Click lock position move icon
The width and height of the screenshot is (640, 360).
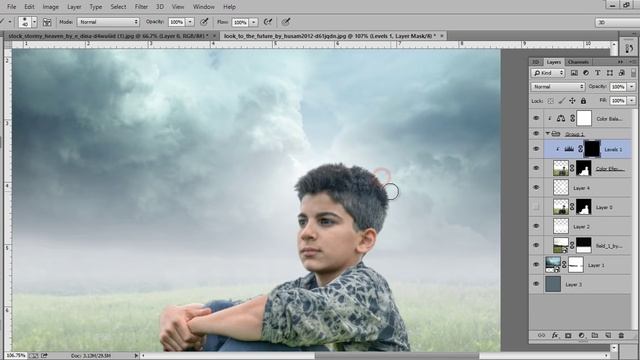pyautogui.click(x=572, y=100)
